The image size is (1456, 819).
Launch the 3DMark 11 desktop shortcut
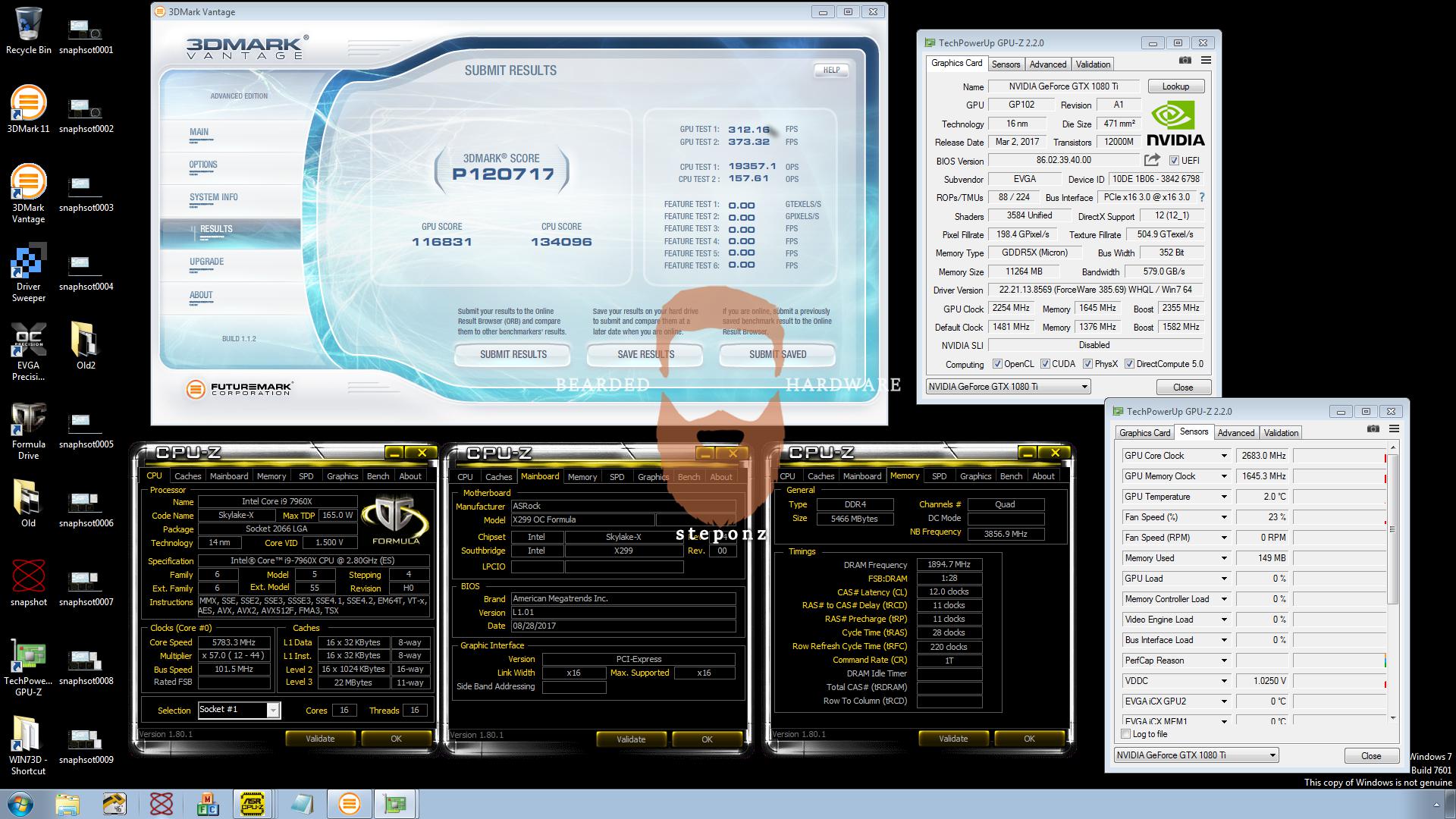(x=28, y=109)
